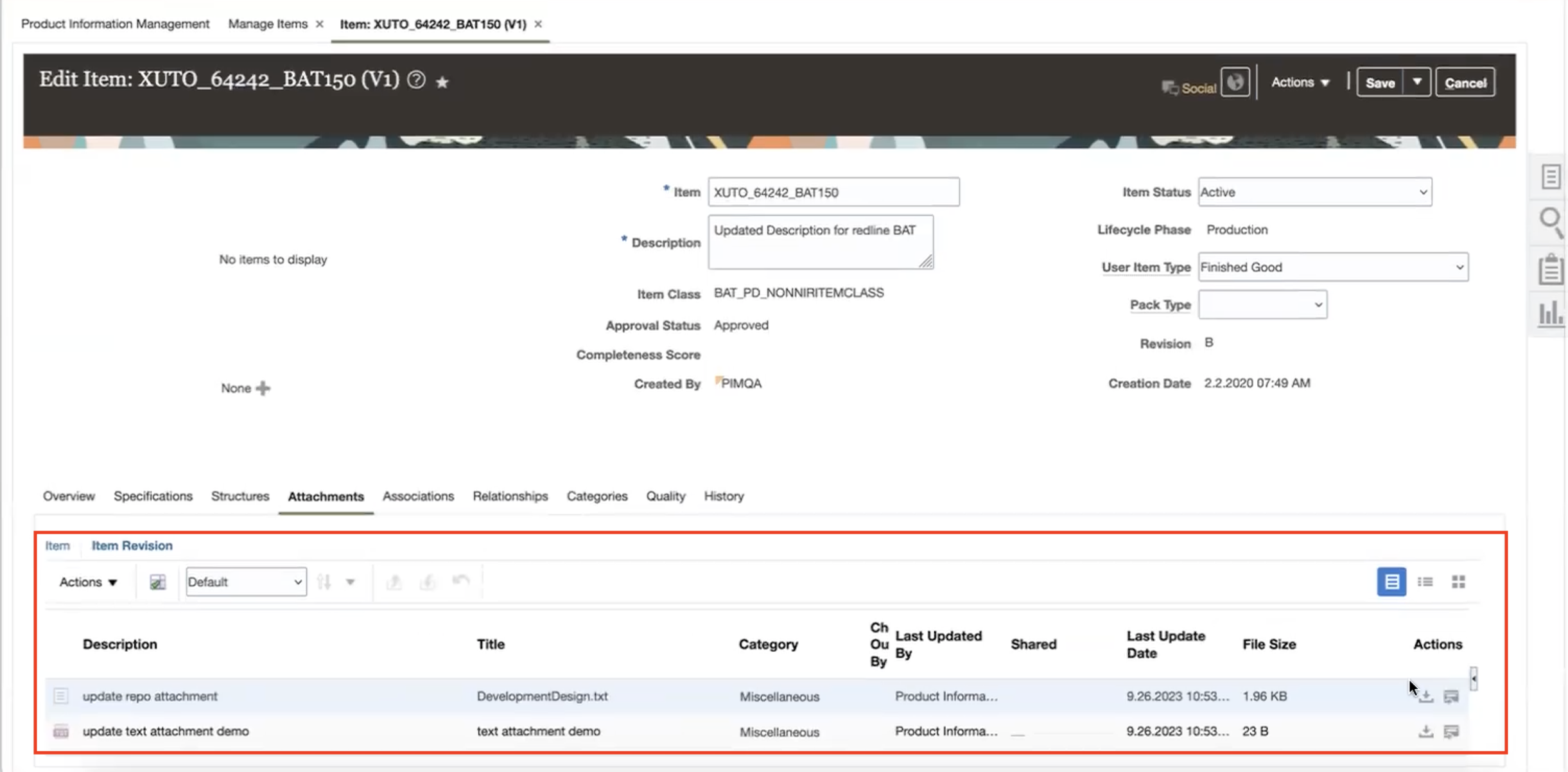The height and width of the screenshot is (772, 1568).
Task: Click the sort arrows icon in attachments toolbar
Action: point(324,582)
